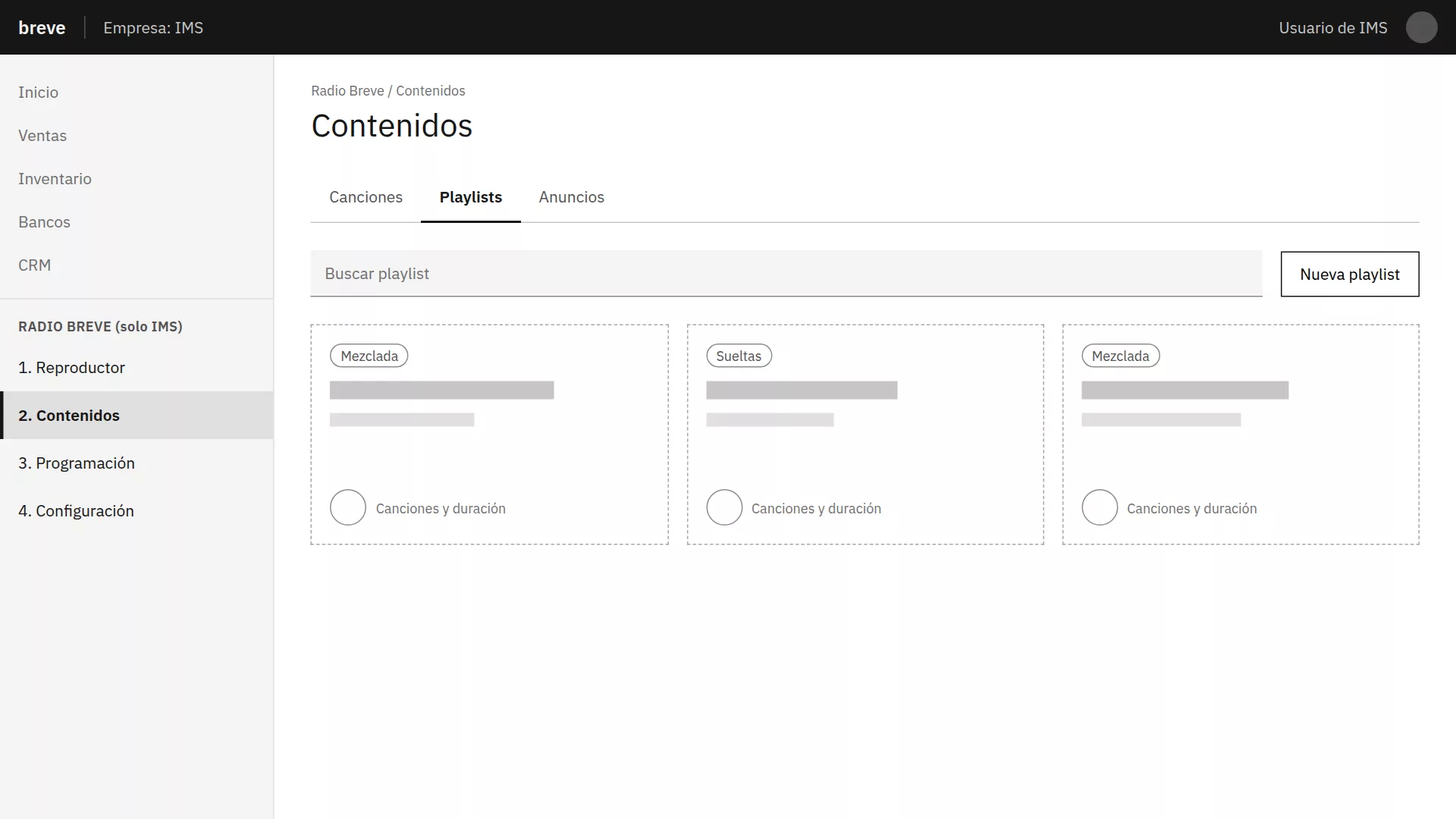Screen dimensions: 1456x819
Task: Click circle icon in third playlist card
Action: [x=1100, y=507]
